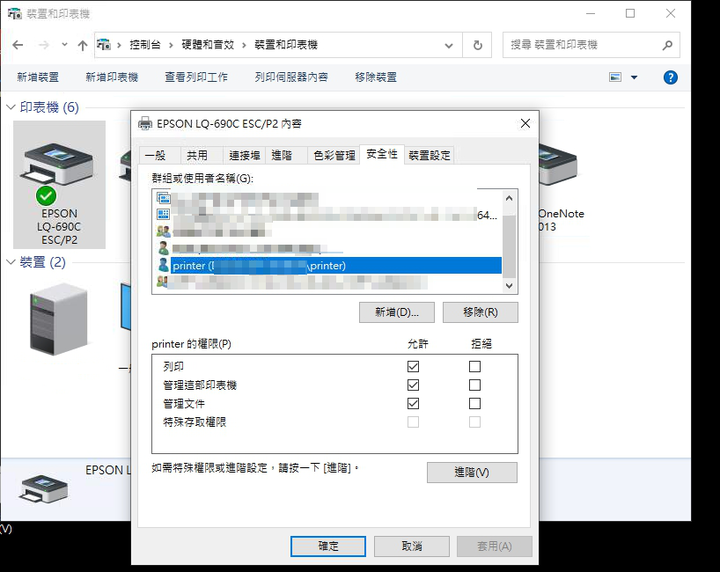
Task: Click the search magnifier icon
Action: [x=667, y=45]
